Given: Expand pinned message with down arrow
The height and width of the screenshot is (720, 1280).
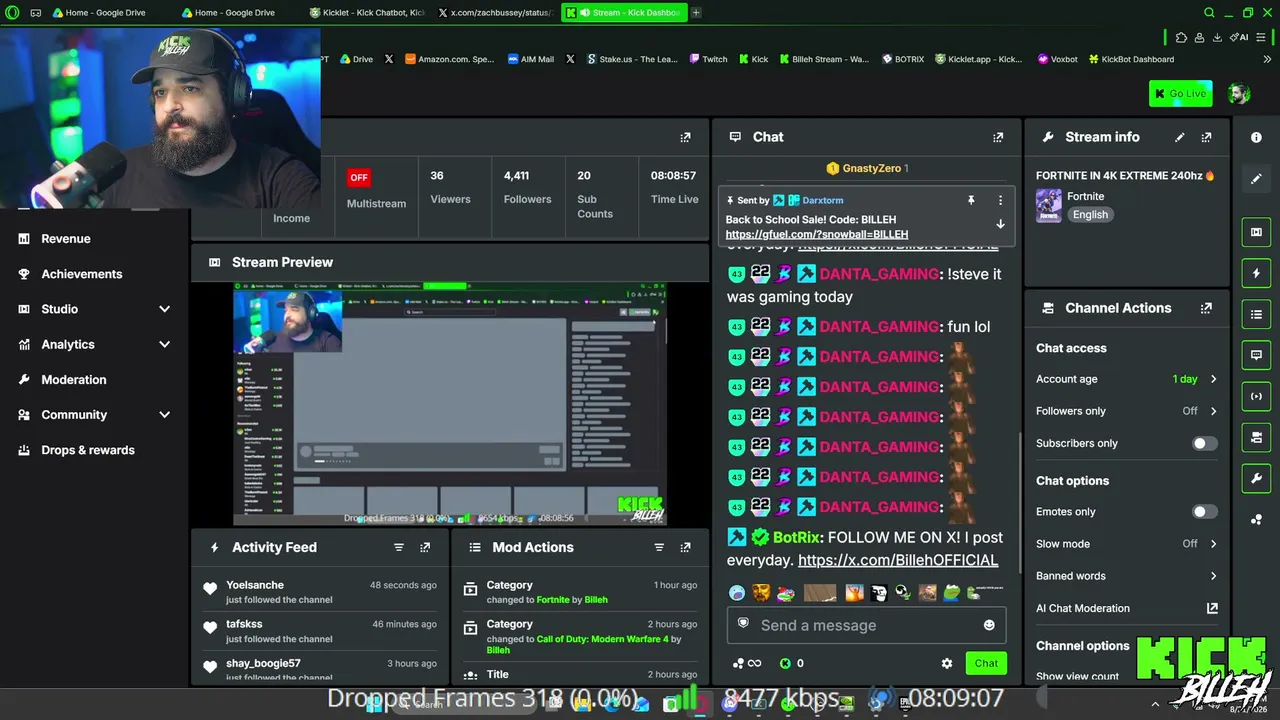Looking at the screenshot, I should (1000, 224).
